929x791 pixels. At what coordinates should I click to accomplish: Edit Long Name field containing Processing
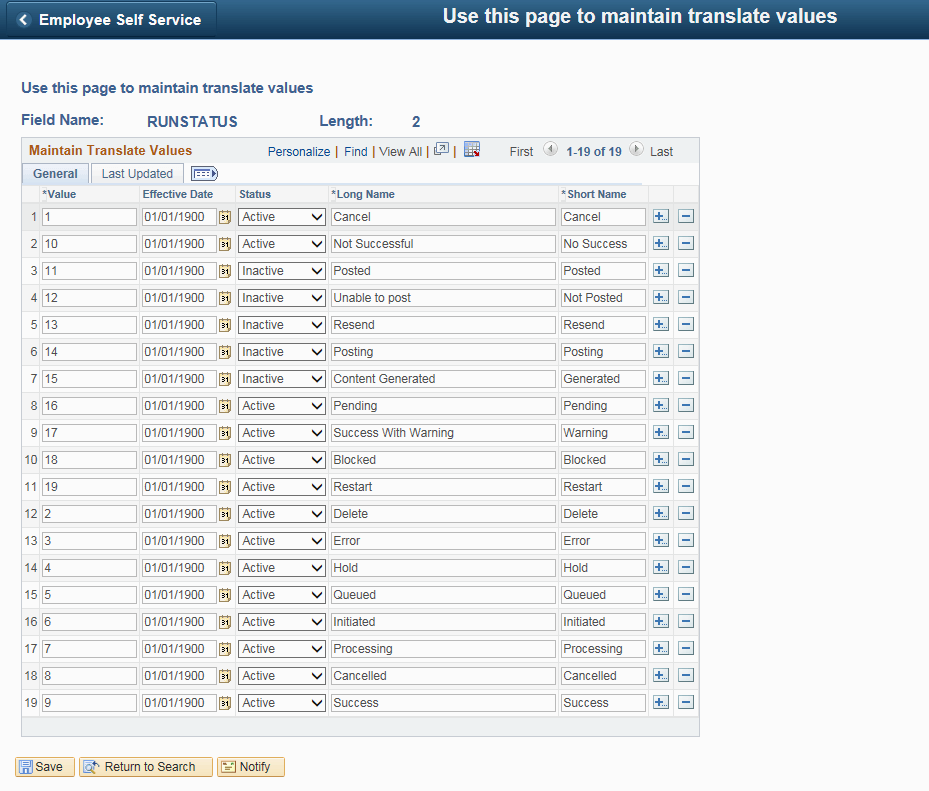pos(443,649)
